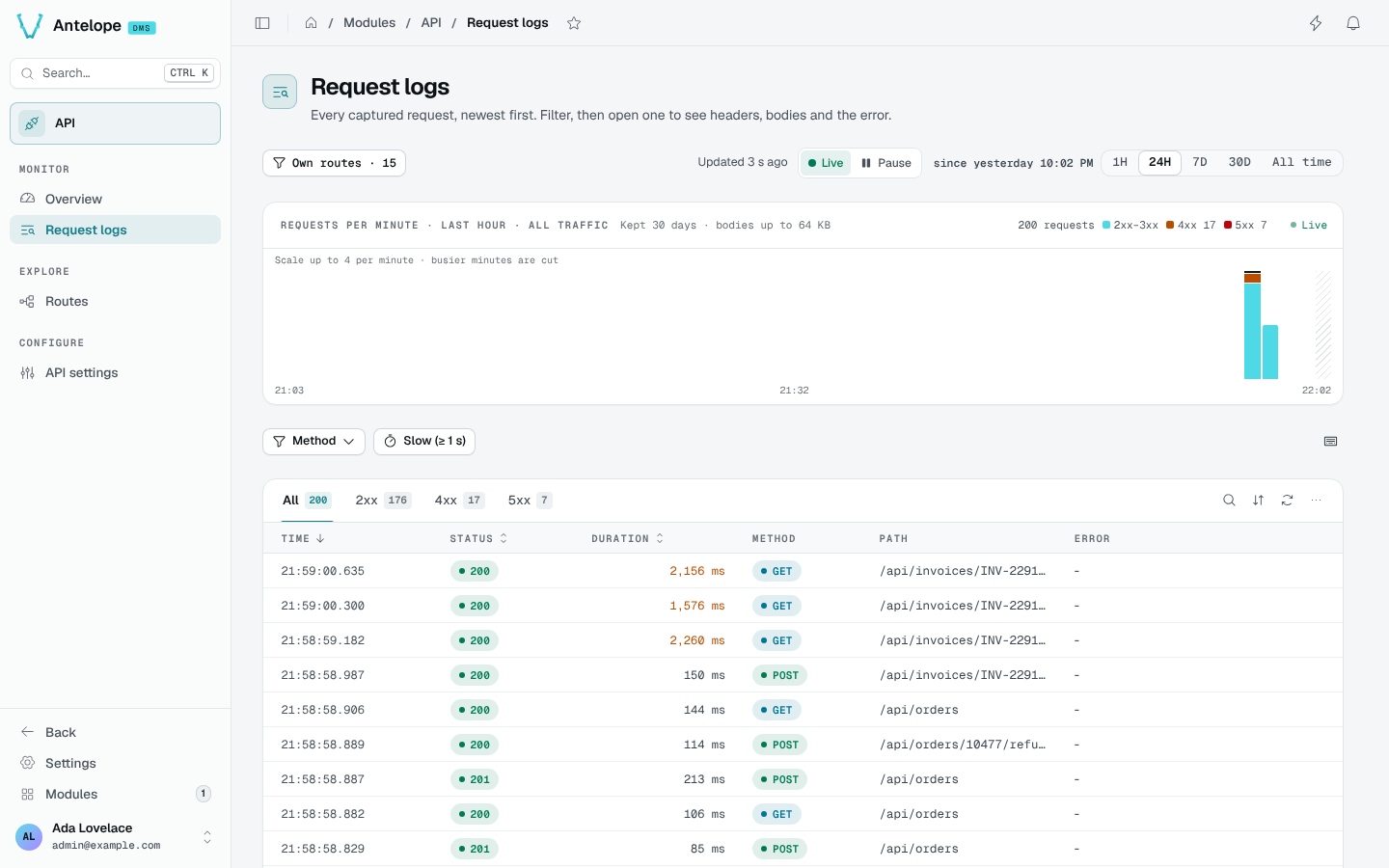
Task: Open Overview in the sidebar
Action: 115,199
